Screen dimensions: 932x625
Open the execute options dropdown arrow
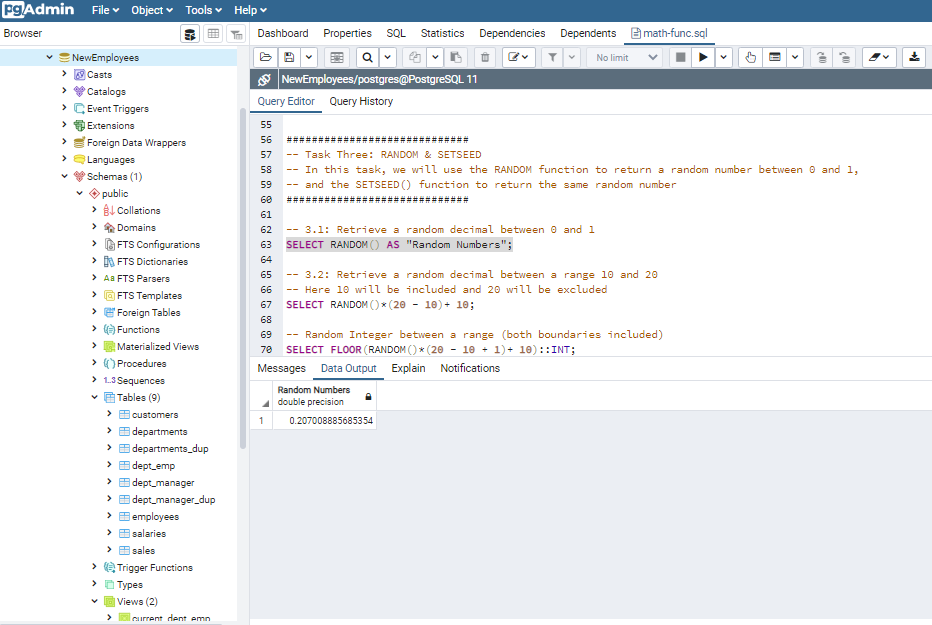coord(724,58)
